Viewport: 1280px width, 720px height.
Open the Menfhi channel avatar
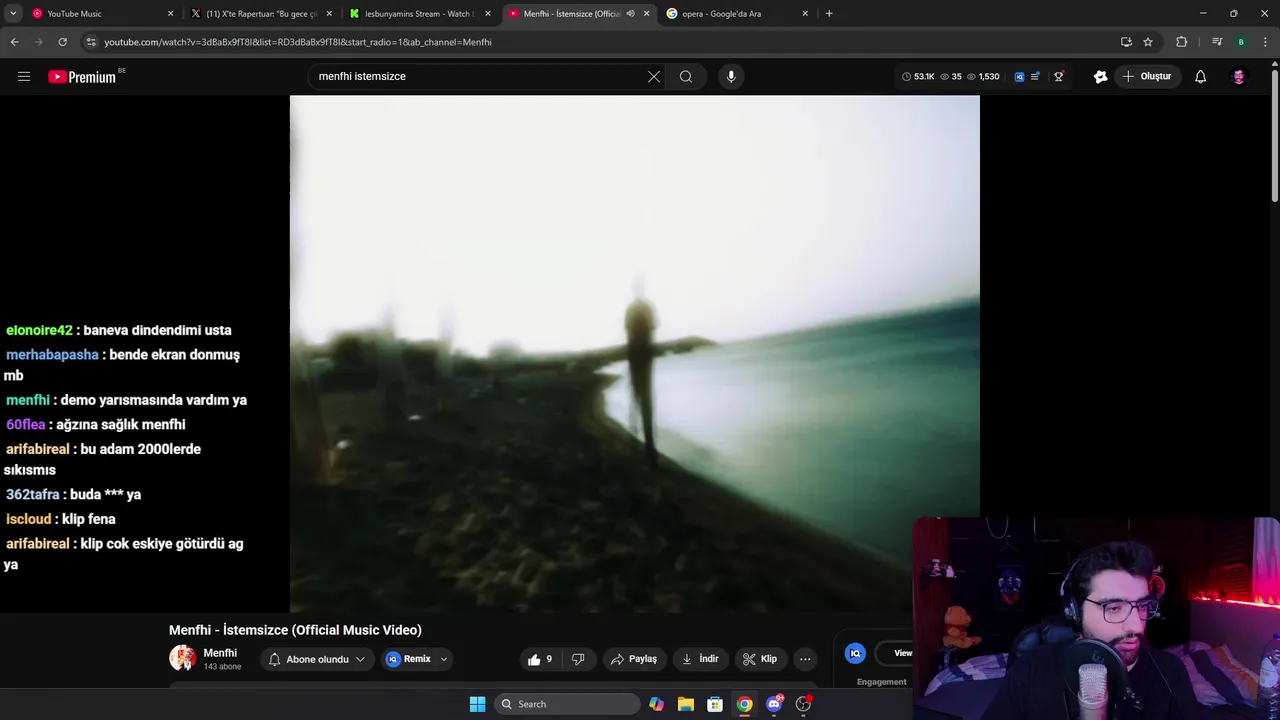[x=182, y=658]
